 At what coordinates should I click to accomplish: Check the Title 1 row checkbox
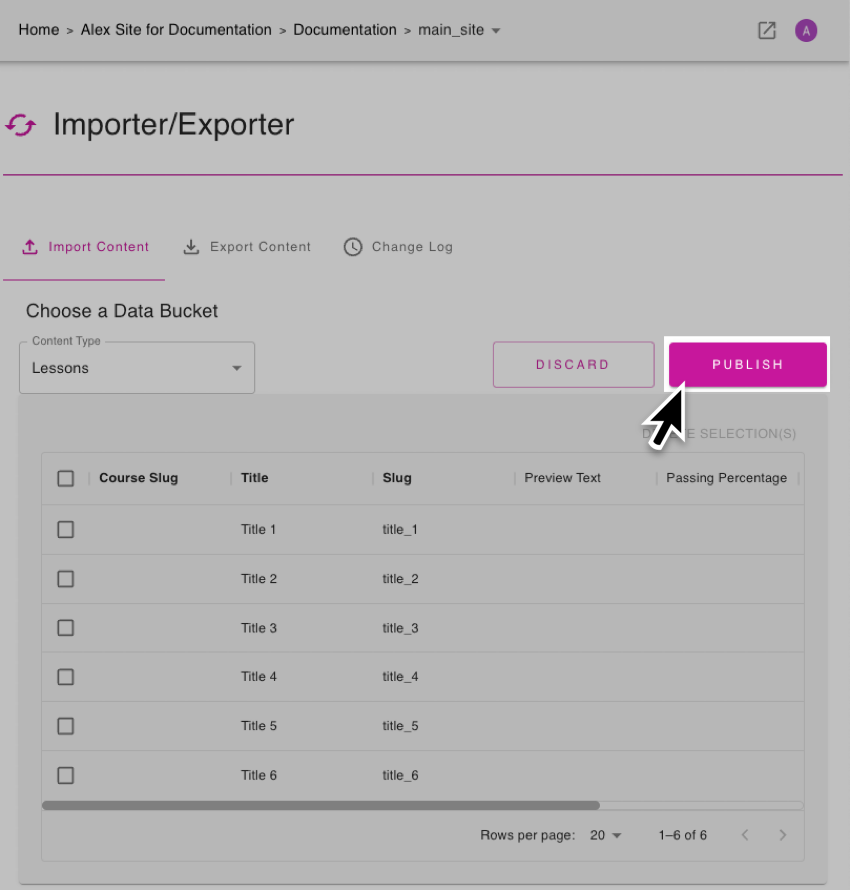pos(66,530)
